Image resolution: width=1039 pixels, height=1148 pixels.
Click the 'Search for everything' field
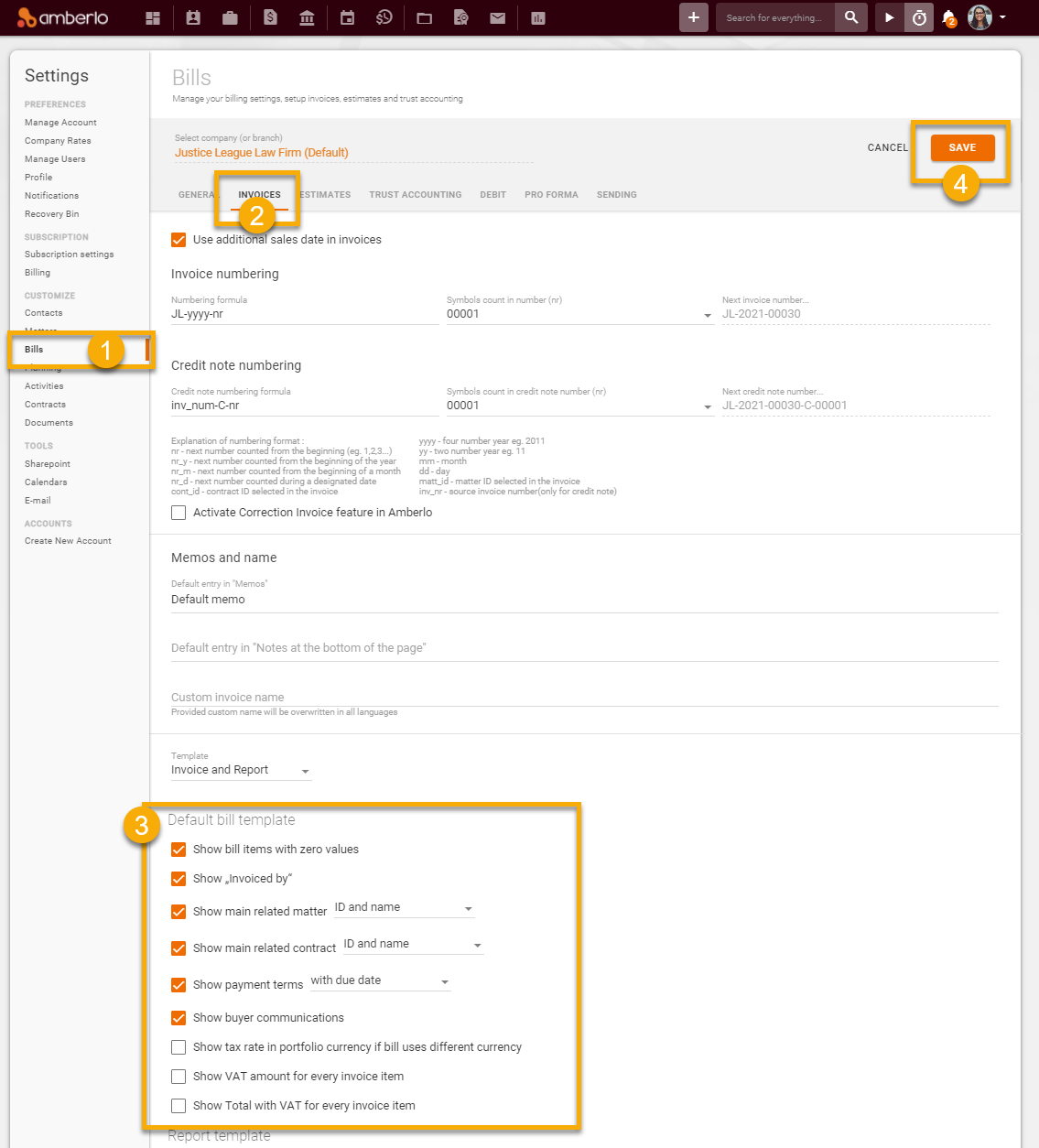click(x=774, y=16)
